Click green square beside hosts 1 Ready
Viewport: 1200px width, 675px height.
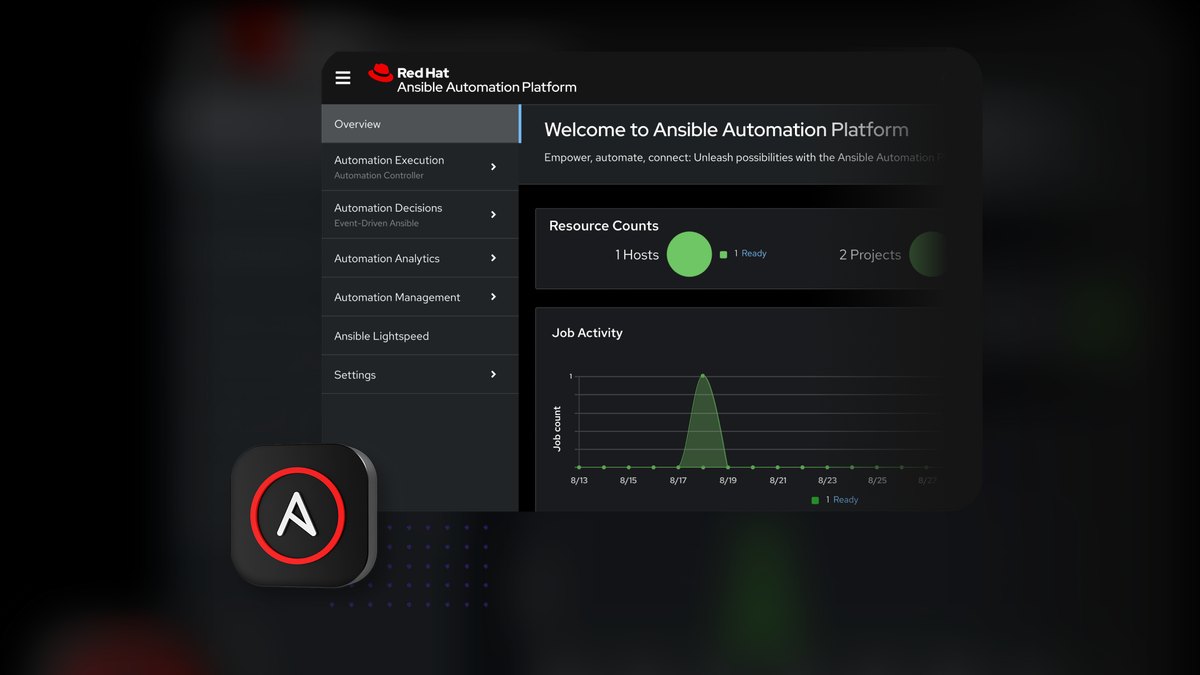point(724,255)
